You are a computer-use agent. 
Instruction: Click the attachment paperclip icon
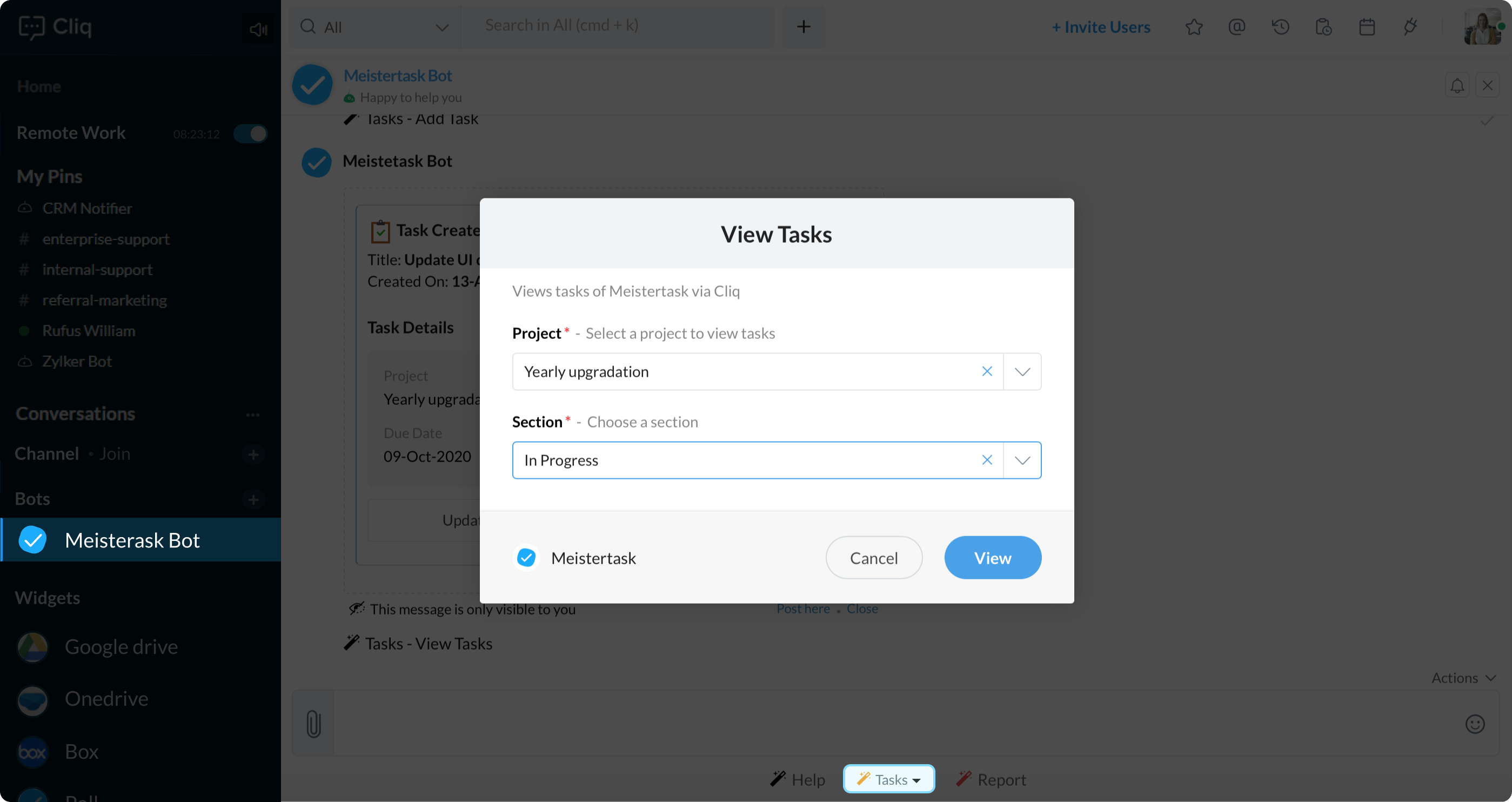(313, 723)
